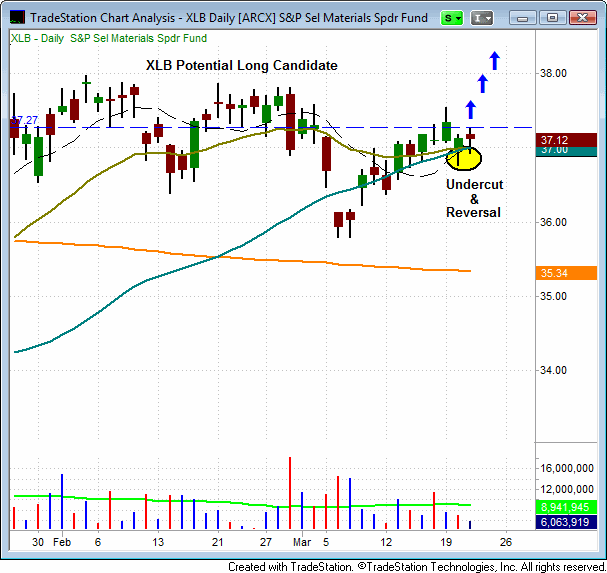Maximize the XLB chart analysis window
The height and width of the screenshot is (573, 607).
[x=552, y=18]
